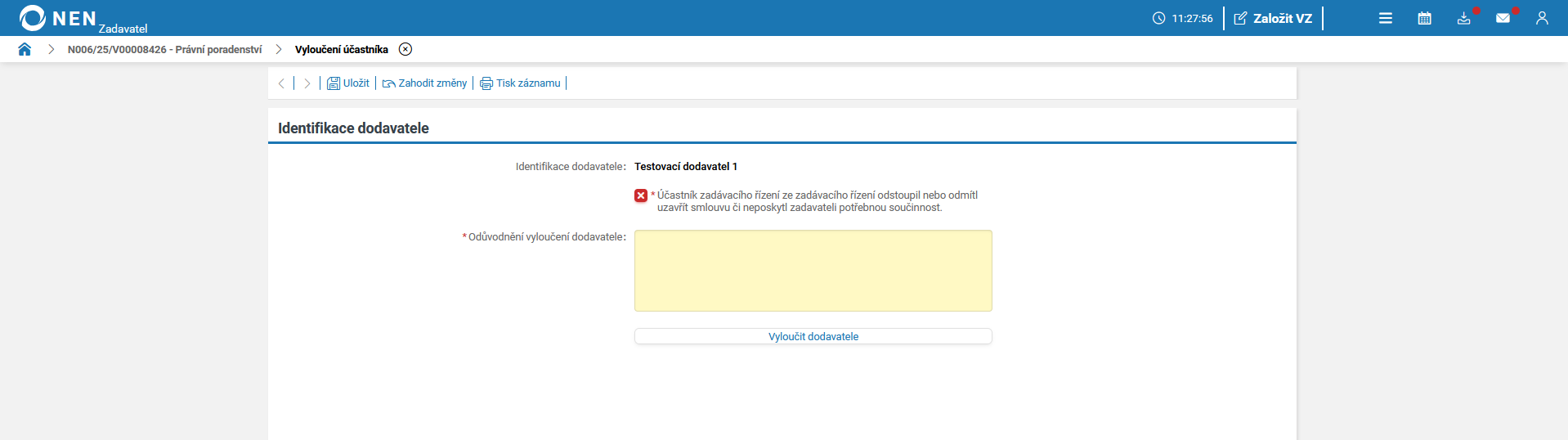This screenshot has height=440, width=1568.
Task: Expand breadcrumb chevron after home icon
Action: [51, 50]
